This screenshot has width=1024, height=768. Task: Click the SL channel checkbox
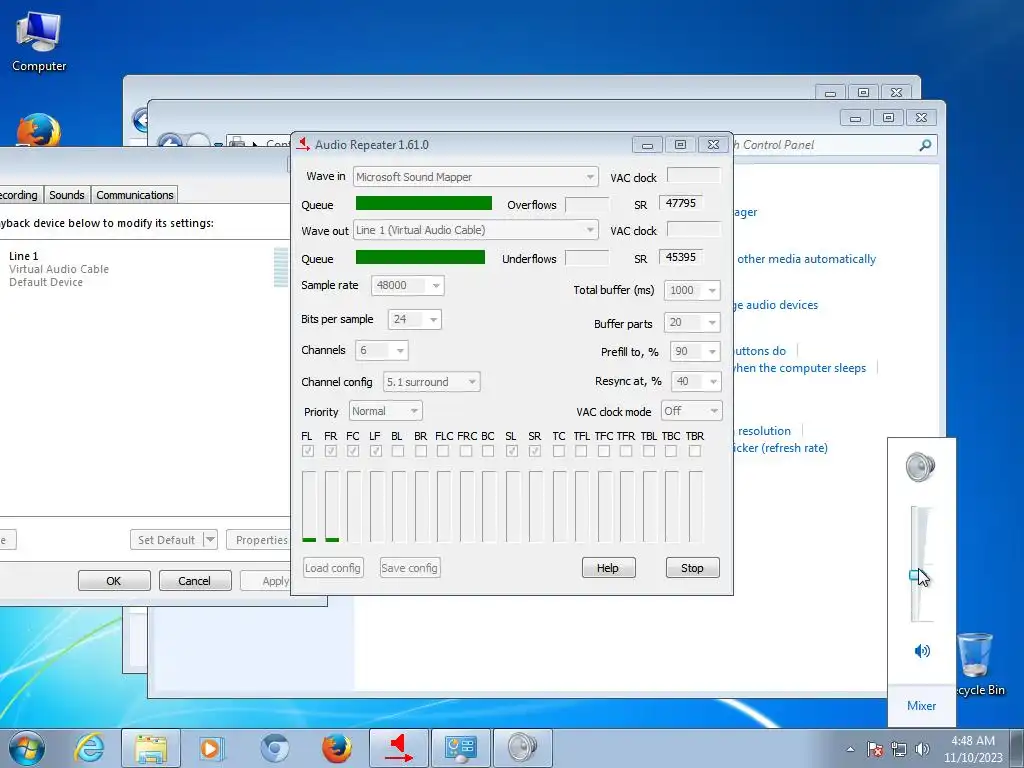(x=512, y=451)
